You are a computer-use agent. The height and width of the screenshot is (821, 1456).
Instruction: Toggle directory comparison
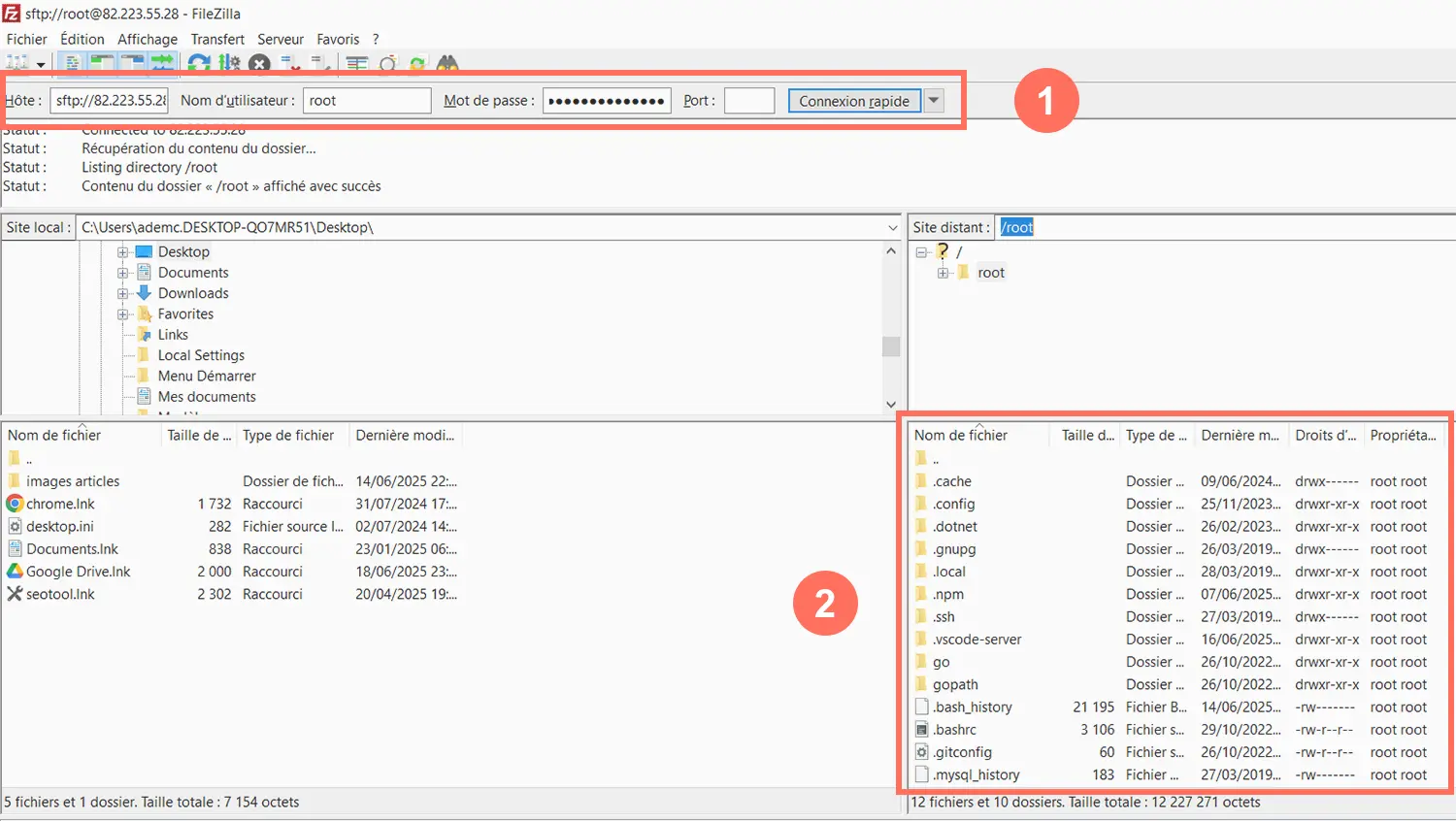(387, 63)
